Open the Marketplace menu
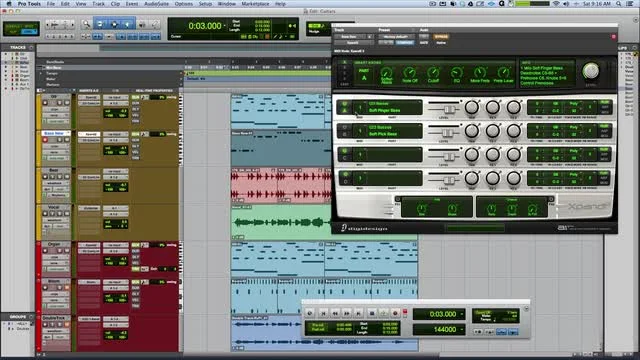The width and height of the screenshot is (640, 360). pyautogui.click(x=255, y=4)
